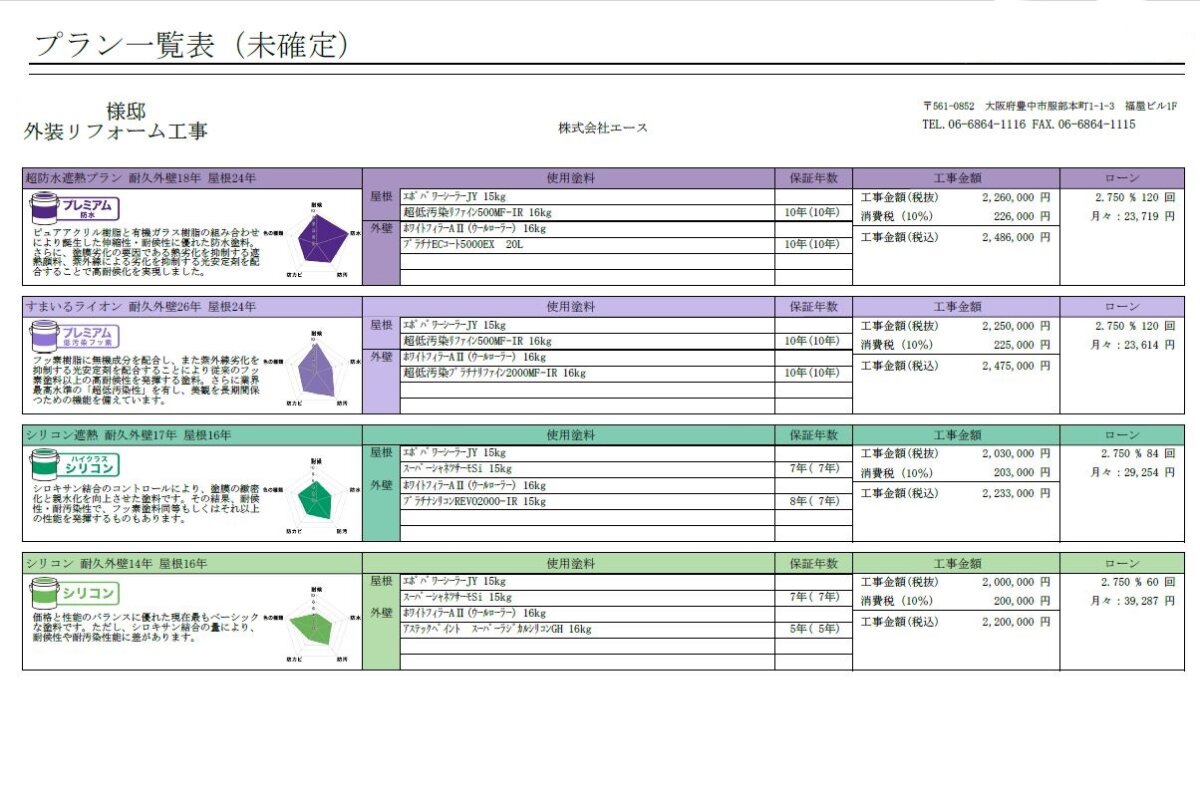Click the 2,486,000 円 tax-included total
Viewport: 1200px width, 809px height.
coord(1016,237)
